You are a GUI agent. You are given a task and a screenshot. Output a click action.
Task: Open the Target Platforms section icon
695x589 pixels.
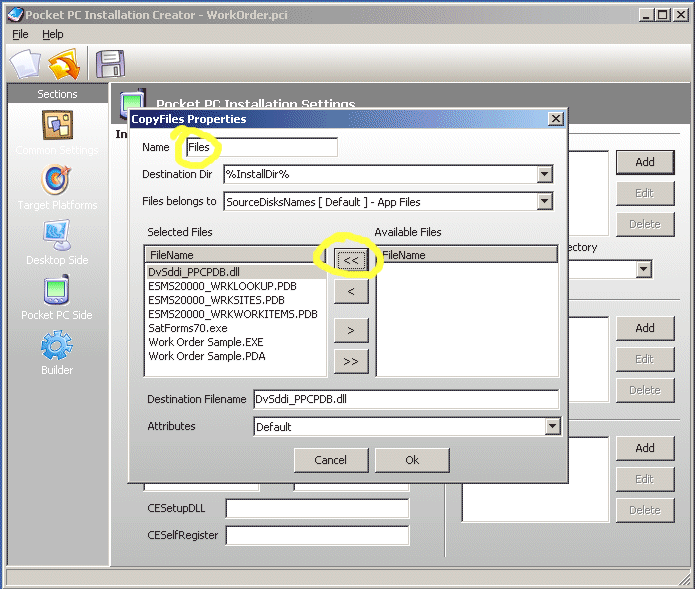(x=56, y=180)
